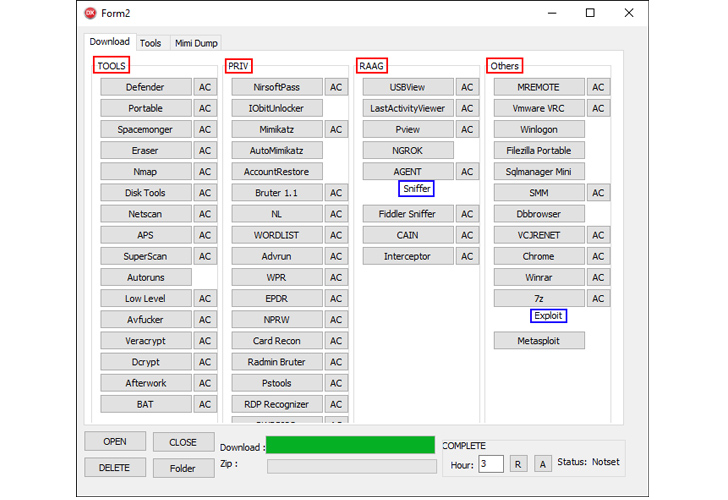Image resolution: width=728 pixels, height=500 pixels.
Task: Click the NirsoftPass button
Action: click(x=277, y=87)
